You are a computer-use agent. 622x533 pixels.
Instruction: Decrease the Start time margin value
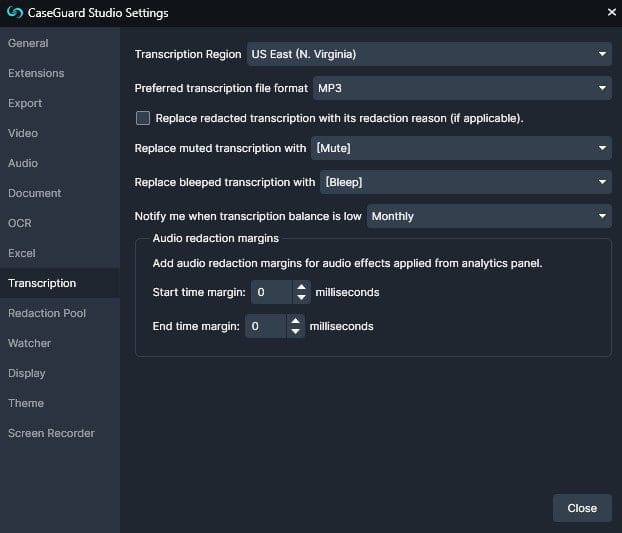(301, 298)
